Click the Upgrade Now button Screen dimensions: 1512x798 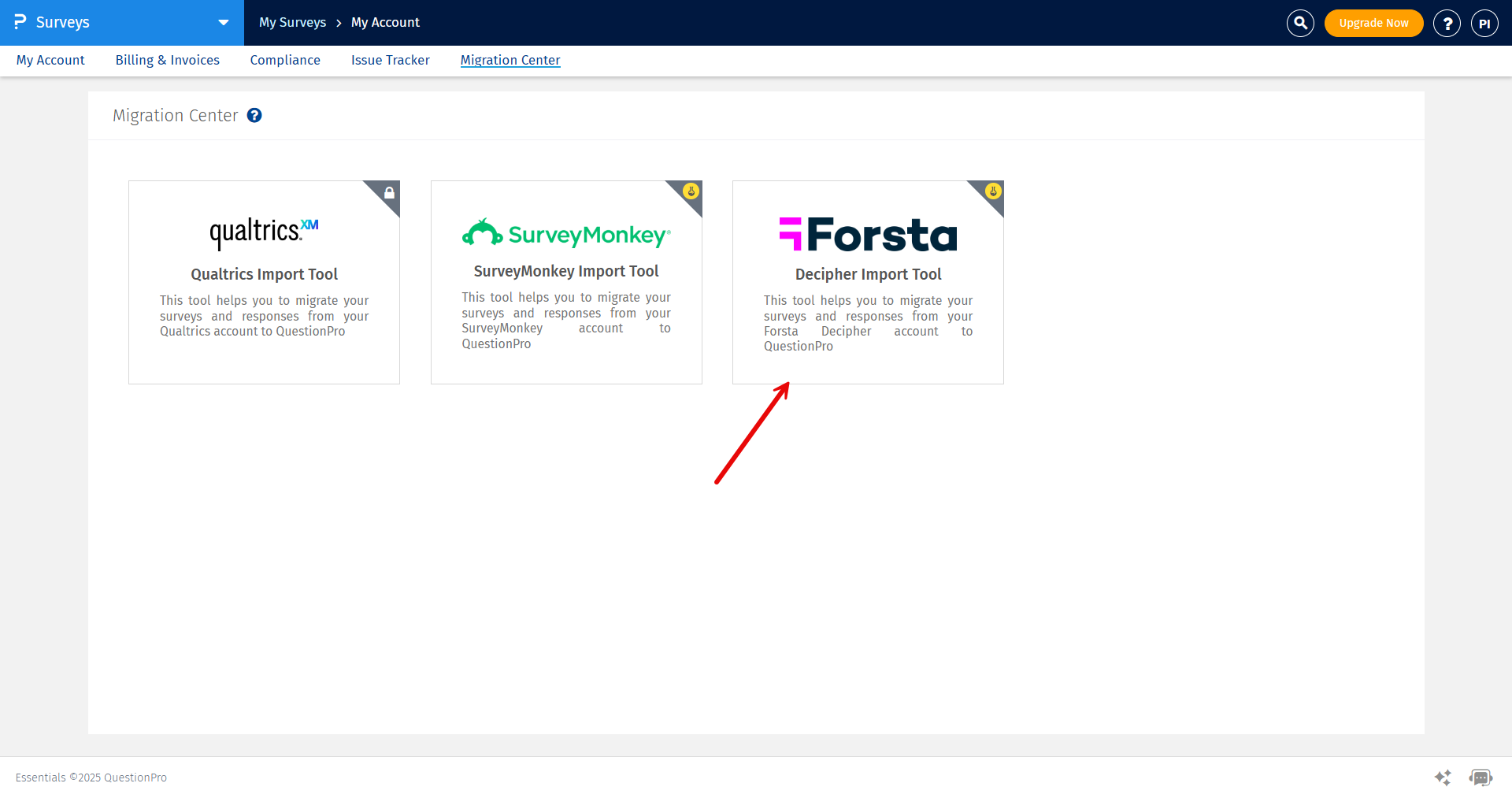(x=1373, y=23)
